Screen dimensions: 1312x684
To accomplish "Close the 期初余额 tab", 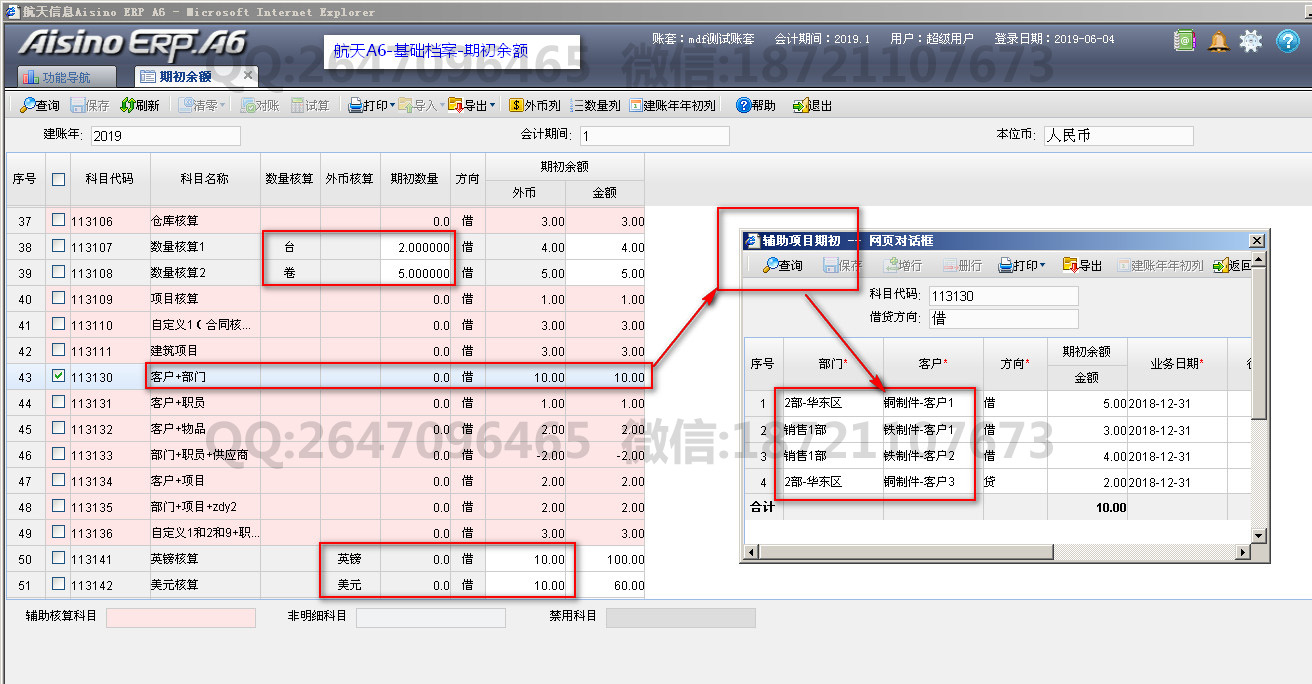I will point(248,75).
